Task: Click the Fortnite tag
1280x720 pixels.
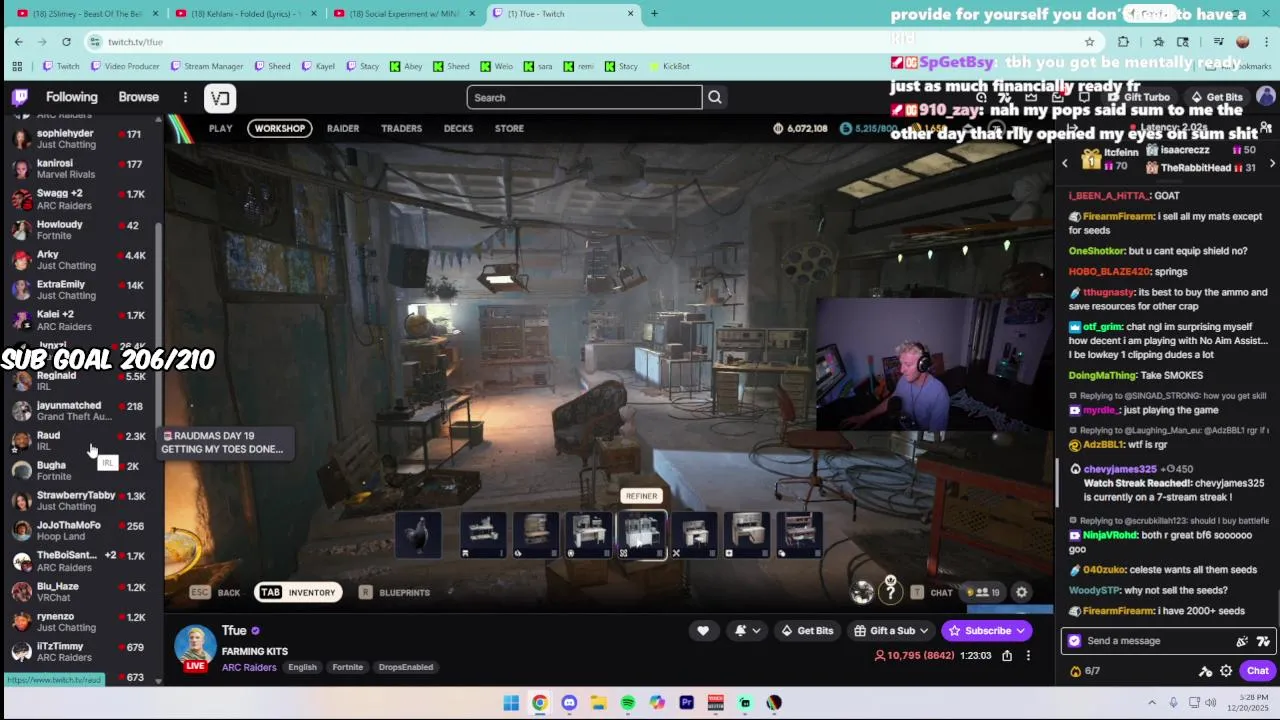Action: coord(348,667)
